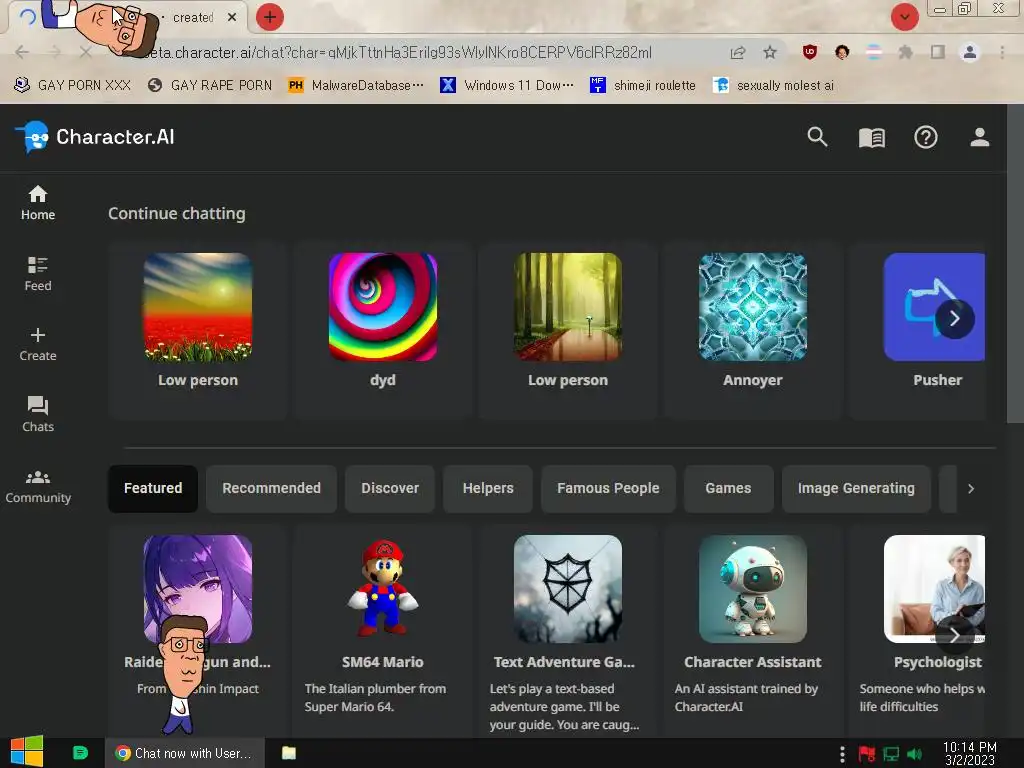Select the Games tab
Image resolution: width=1024 pixels, height=768 pixels.
728,488
